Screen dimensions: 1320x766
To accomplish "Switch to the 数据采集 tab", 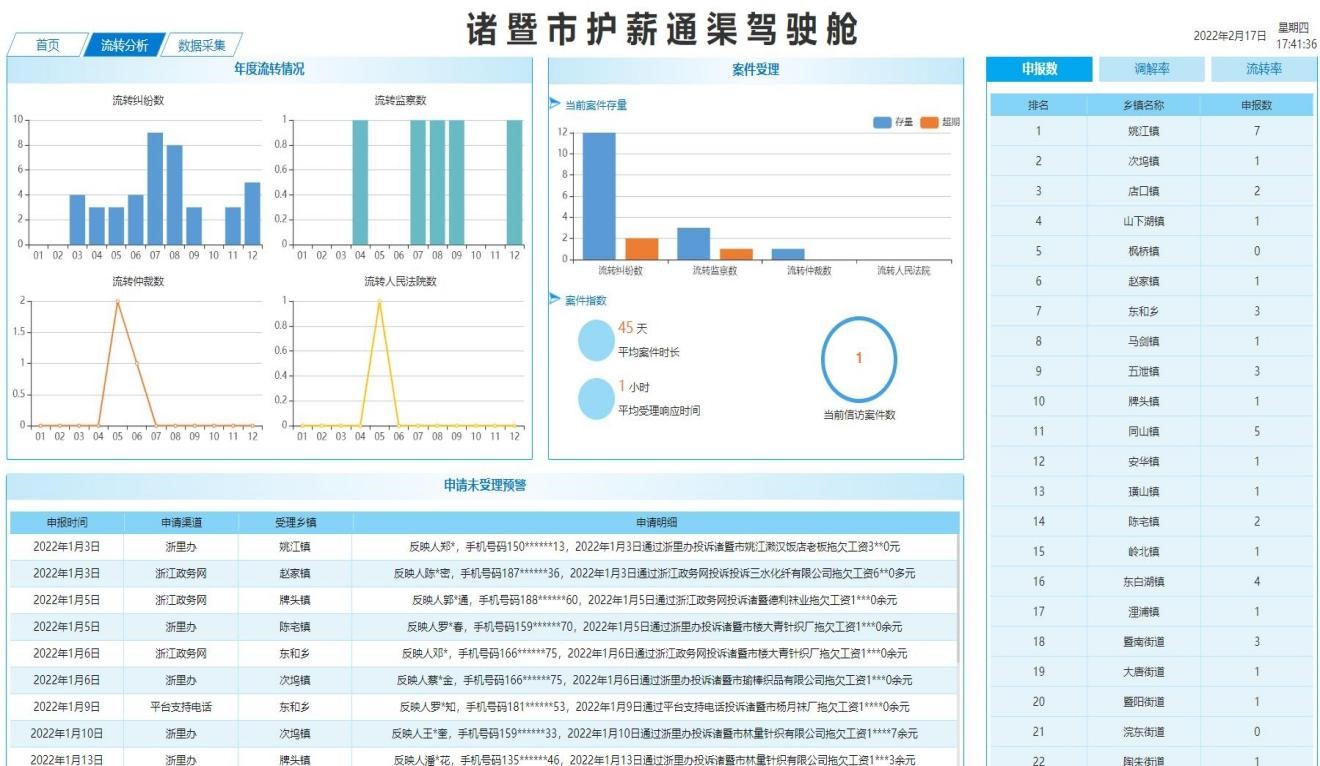I will click(x=201, y=45).
